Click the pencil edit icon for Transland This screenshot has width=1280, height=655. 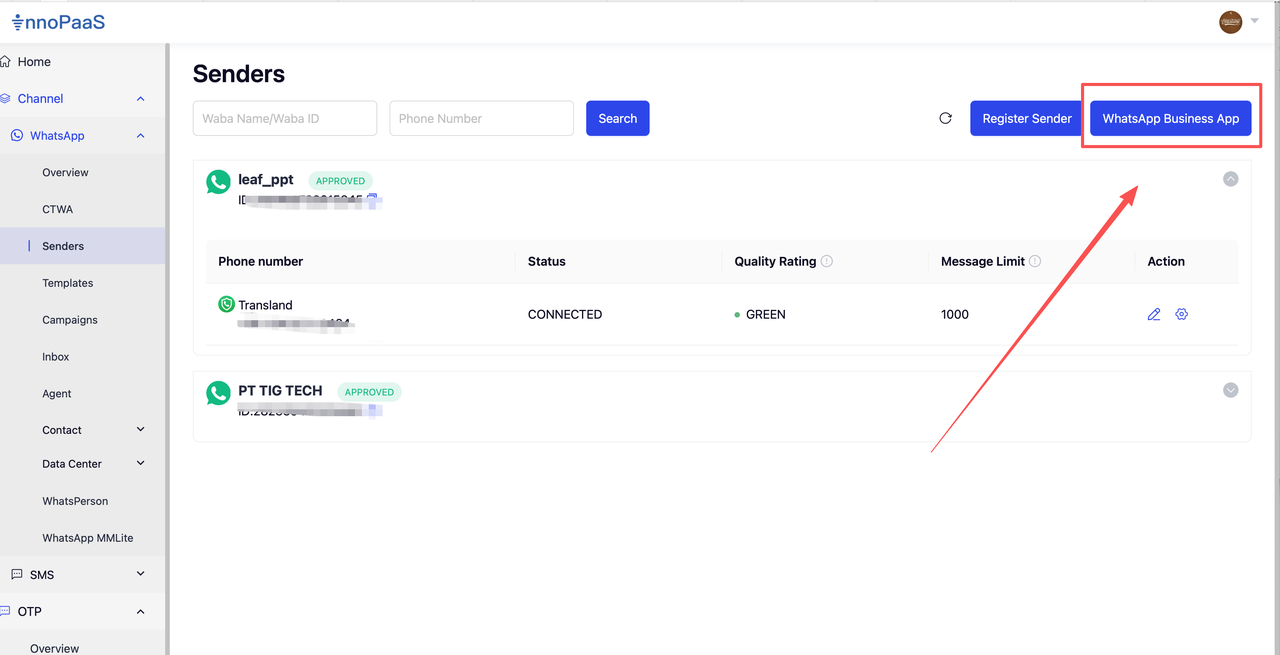[1154, 314]
